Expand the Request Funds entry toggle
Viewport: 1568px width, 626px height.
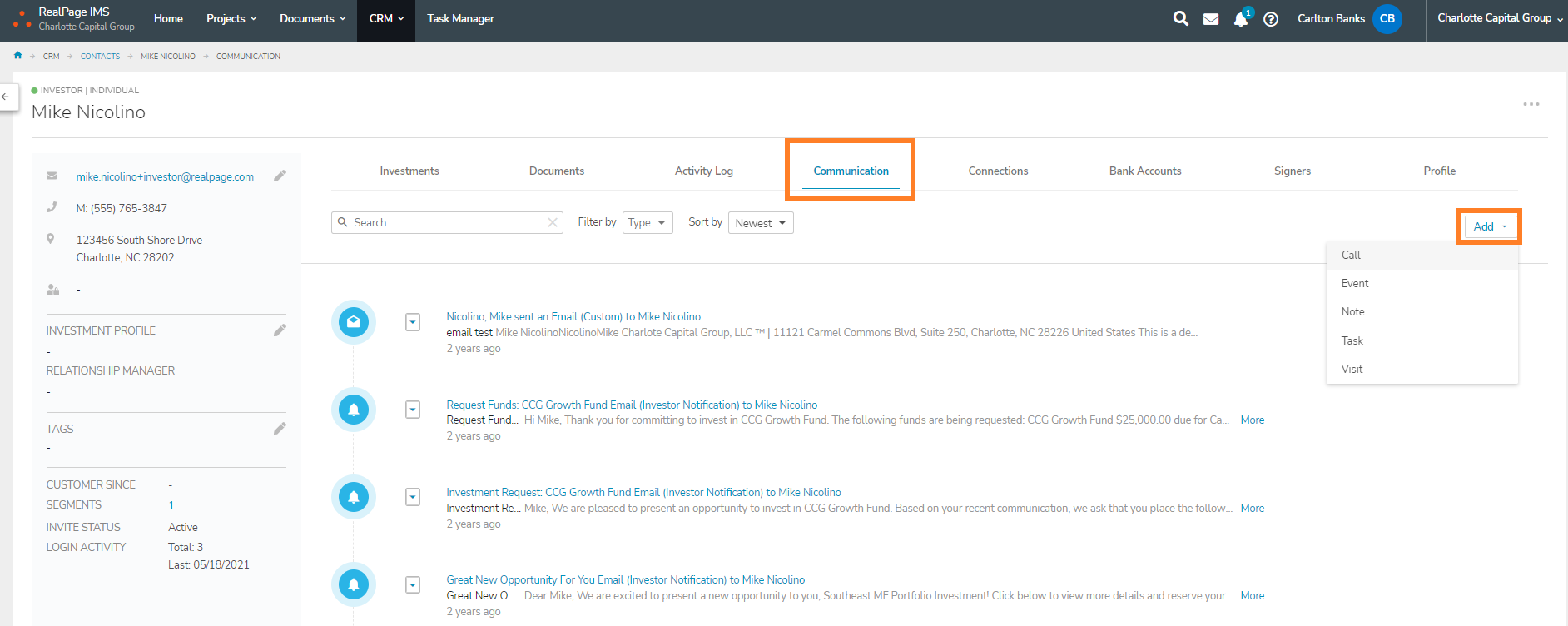(x=413, y=410)
